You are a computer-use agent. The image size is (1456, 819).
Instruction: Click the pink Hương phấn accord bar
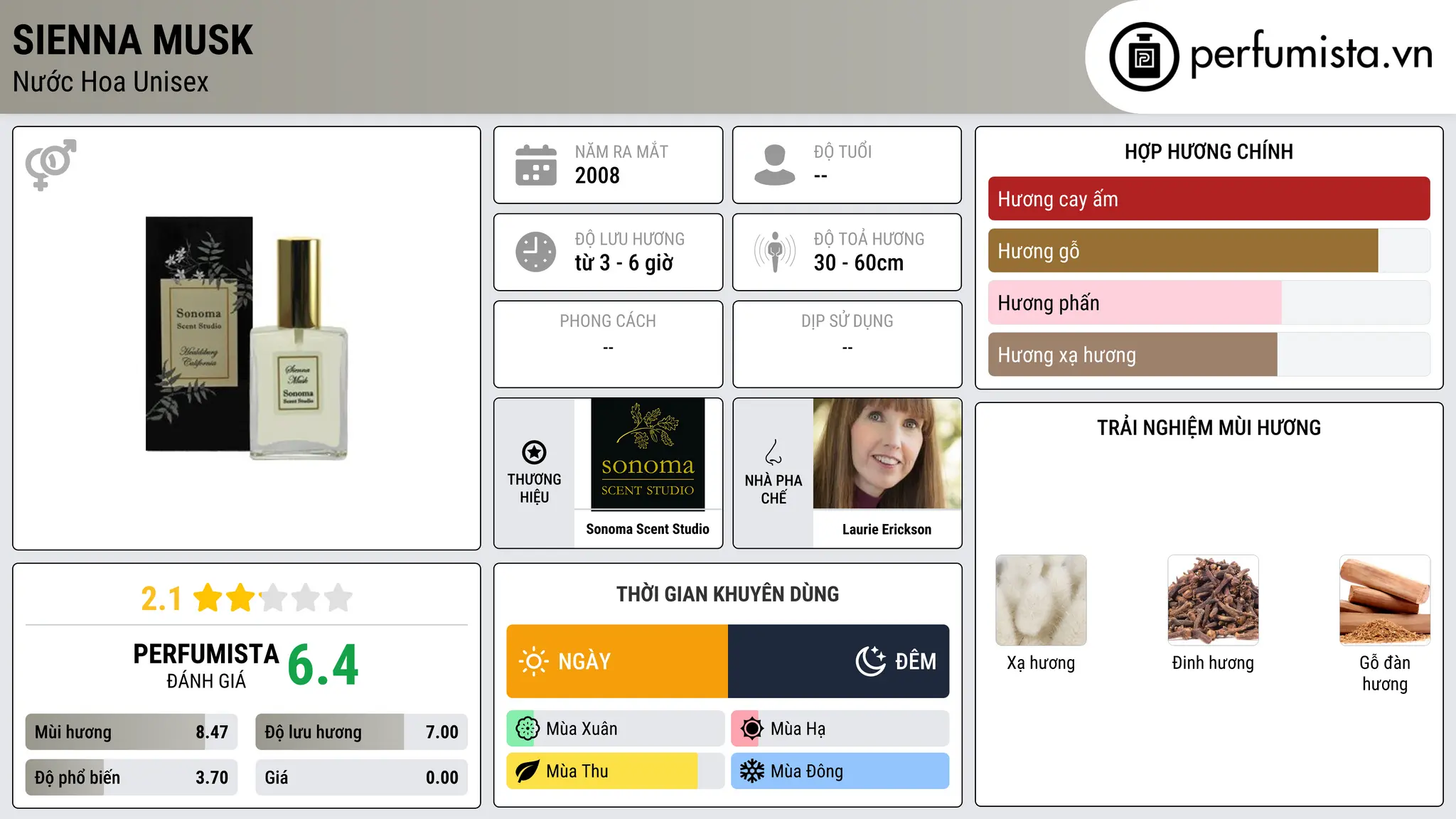click(x=1209, y=303)
